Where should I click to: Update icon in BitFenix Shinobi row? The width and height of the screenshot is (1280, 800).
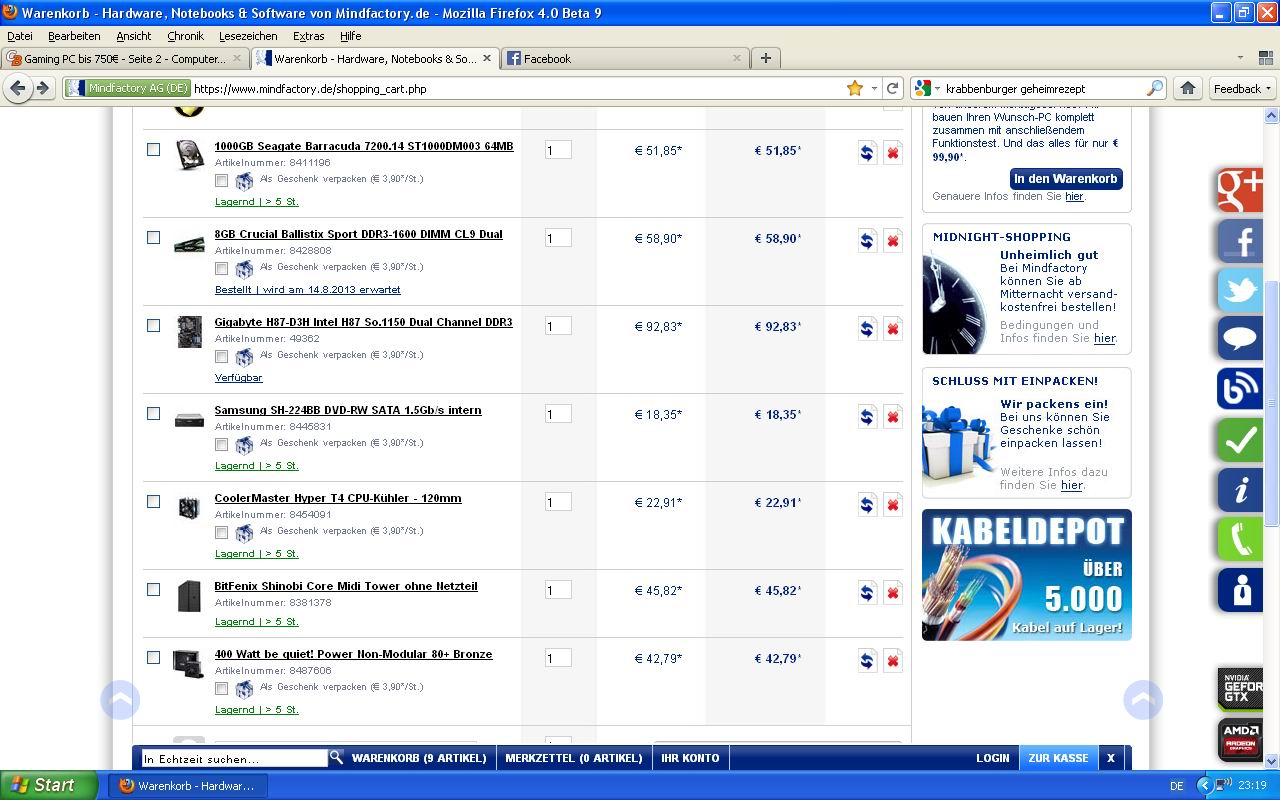tap(867, 593)
